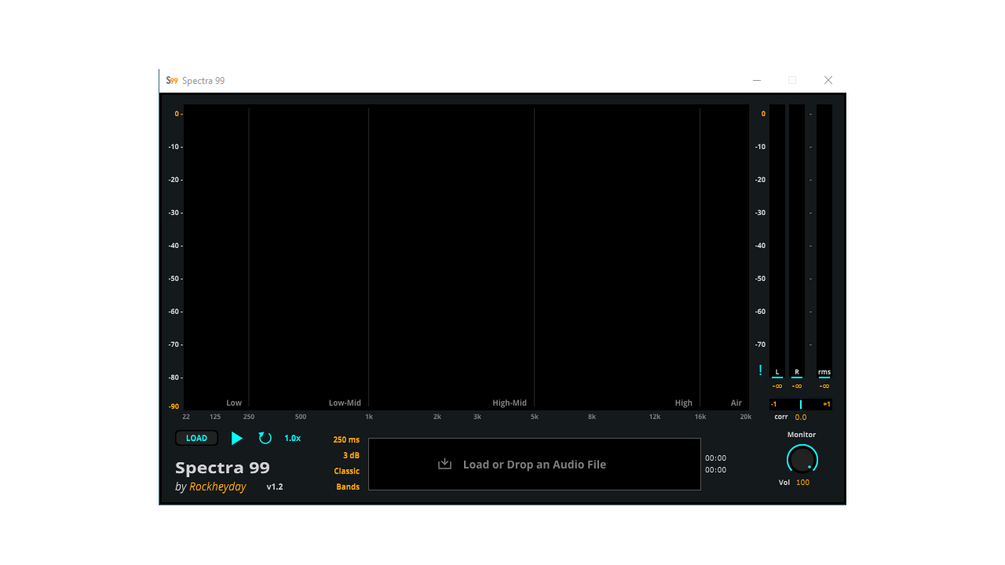The image size is (1005, 565).
Task: Click Load or Drop an Audio File area
Action: pyautogui.click(x=534, y=464)
